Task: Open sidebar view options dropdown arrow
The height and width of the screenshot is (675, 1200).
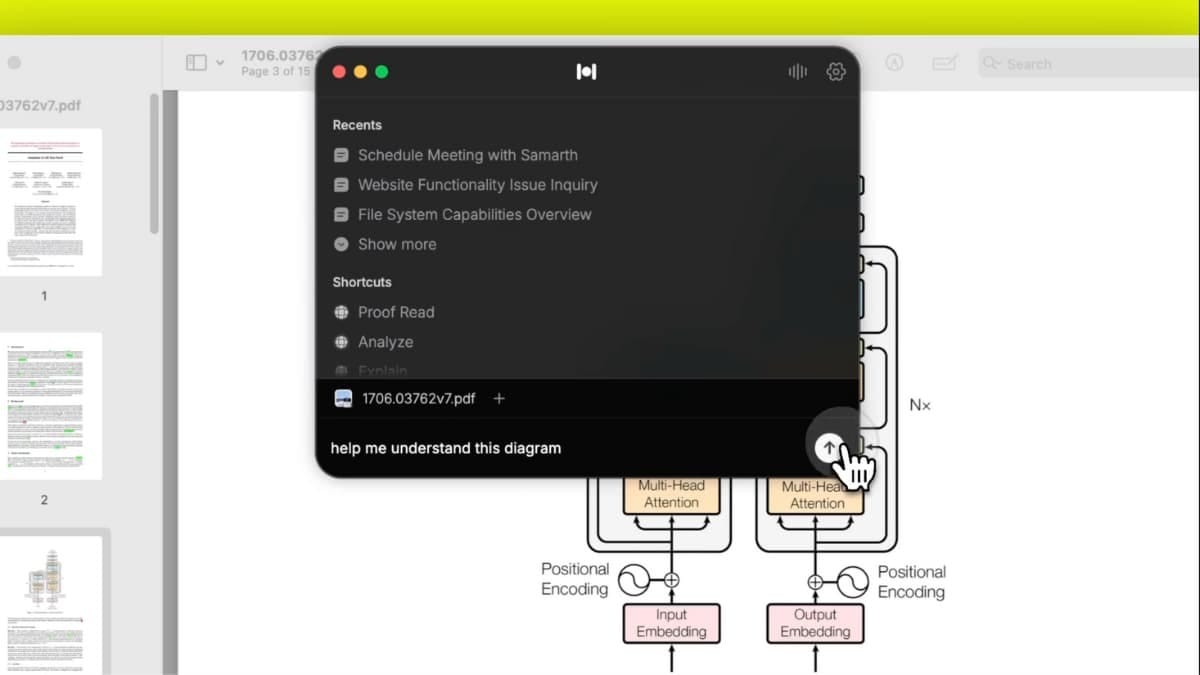Action: 220,63
